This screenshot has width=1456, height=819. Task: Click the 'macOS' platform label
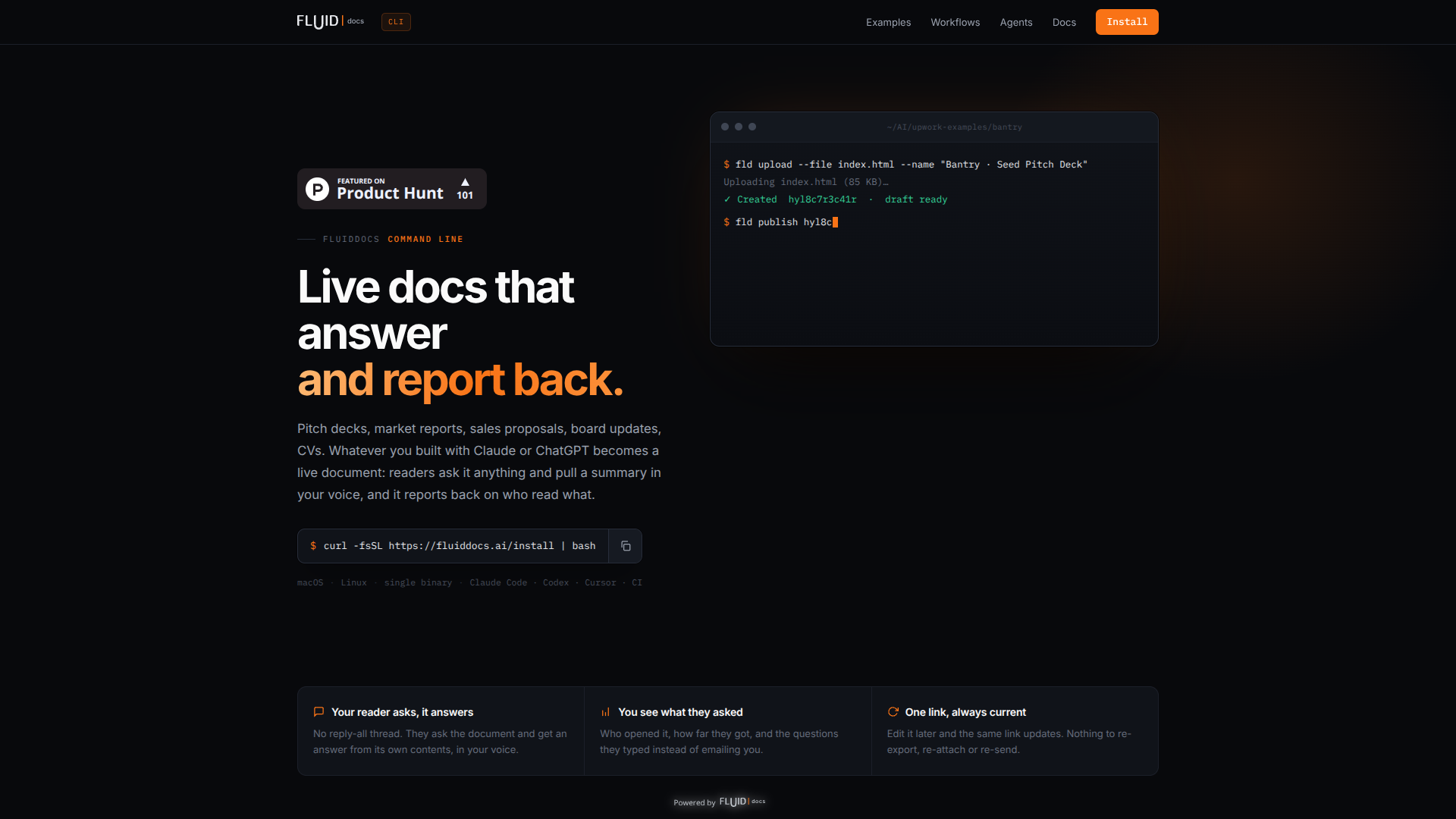(310, 582)
